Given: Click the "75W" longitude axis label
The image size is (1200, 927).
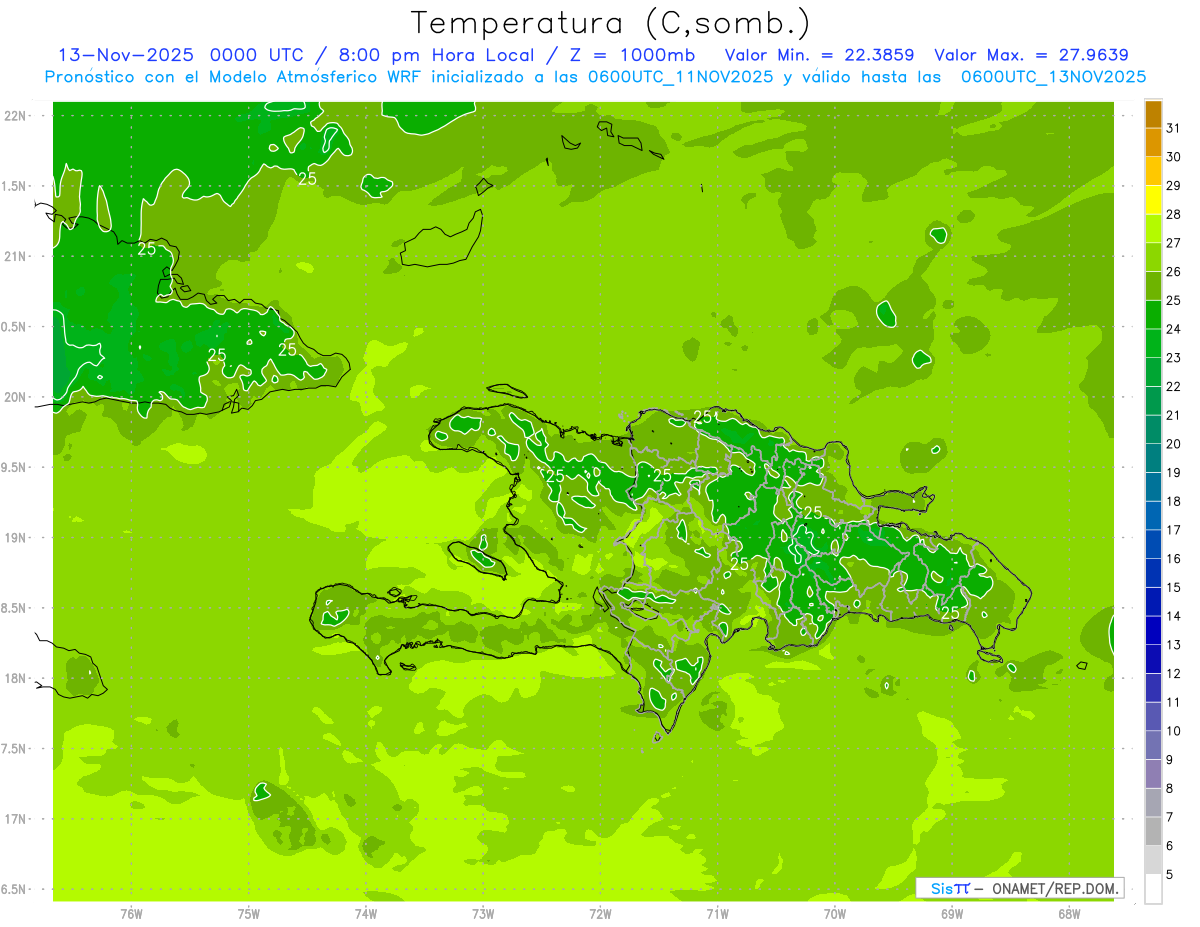Looking at the screenshot, I should click(x=249, y=913).
